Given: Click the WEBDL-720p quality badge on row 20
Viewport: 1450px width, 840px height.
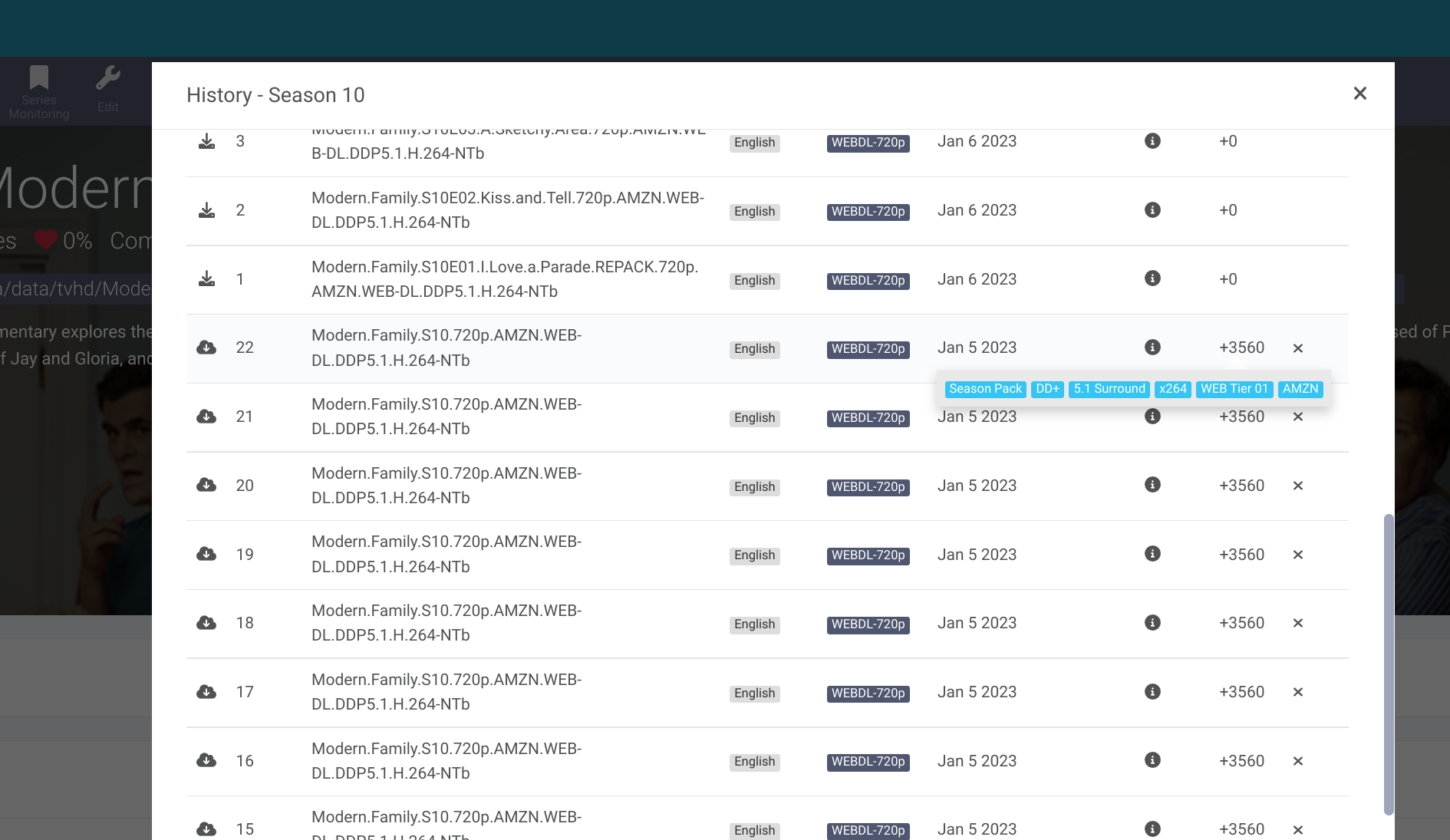Looking at the screenshot, I should 868,486.
